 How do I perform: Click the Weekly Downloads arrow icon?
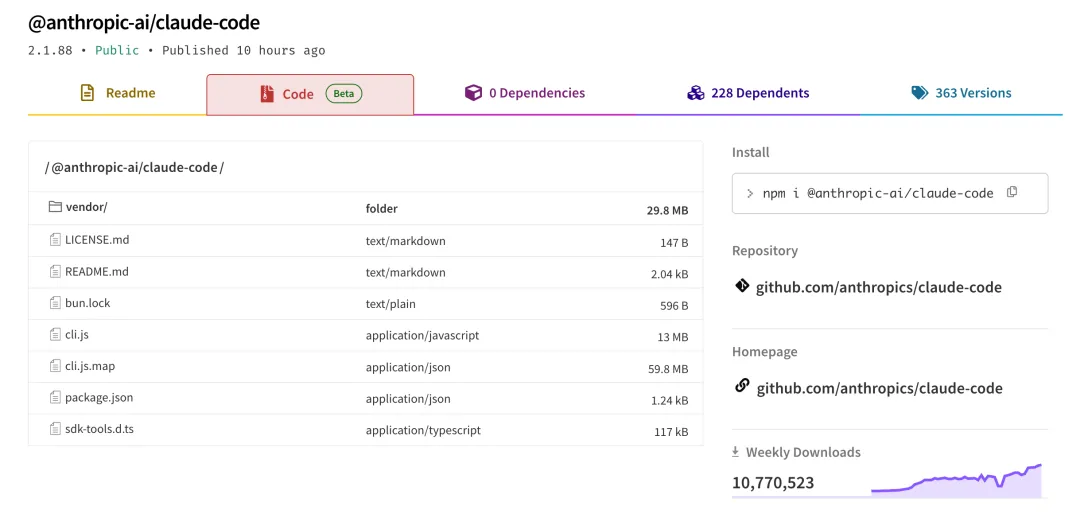pyautogui.click(x=736, y=452)
